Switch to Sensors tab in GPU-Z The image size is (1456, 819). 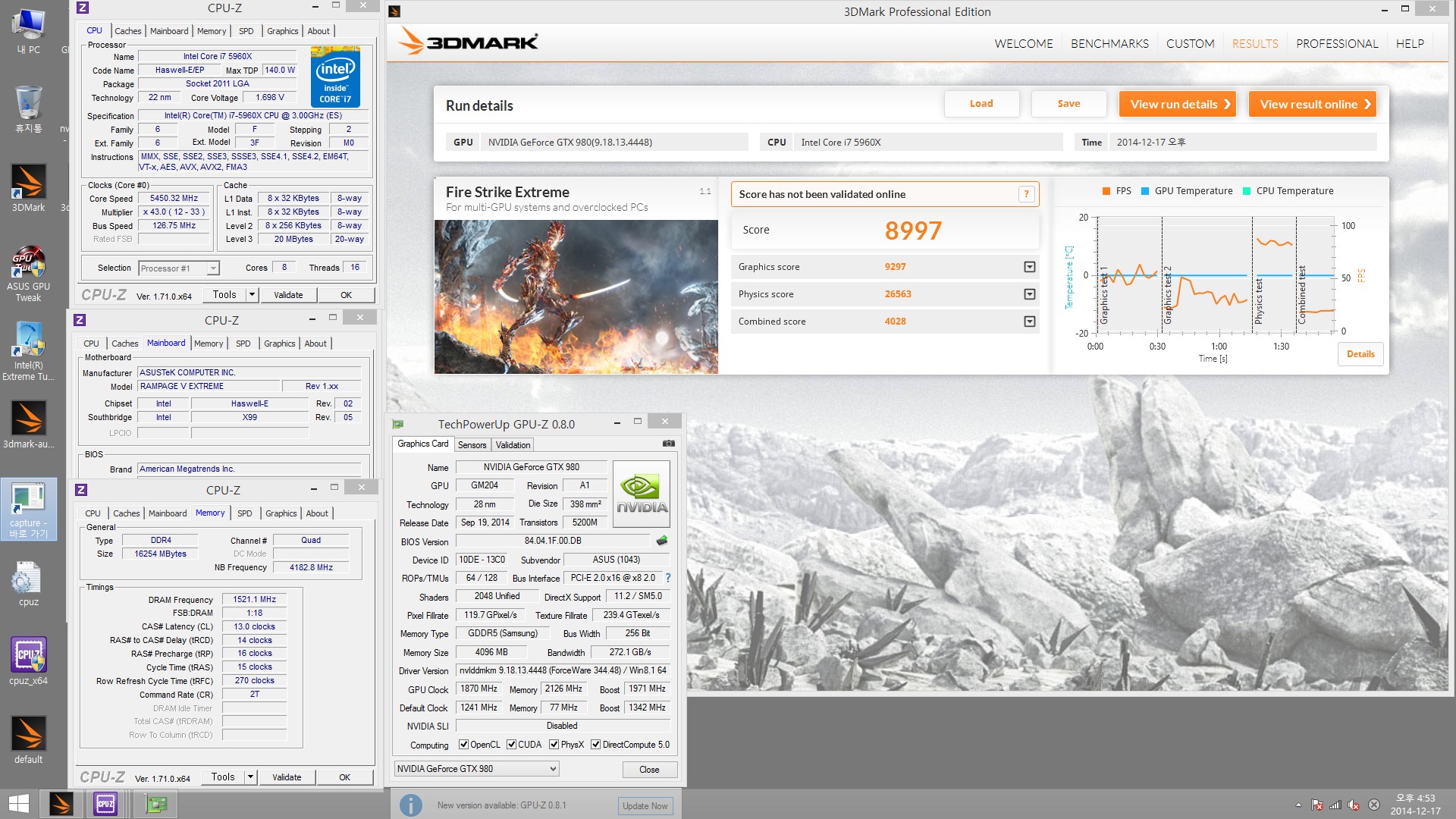pos(472,445)
